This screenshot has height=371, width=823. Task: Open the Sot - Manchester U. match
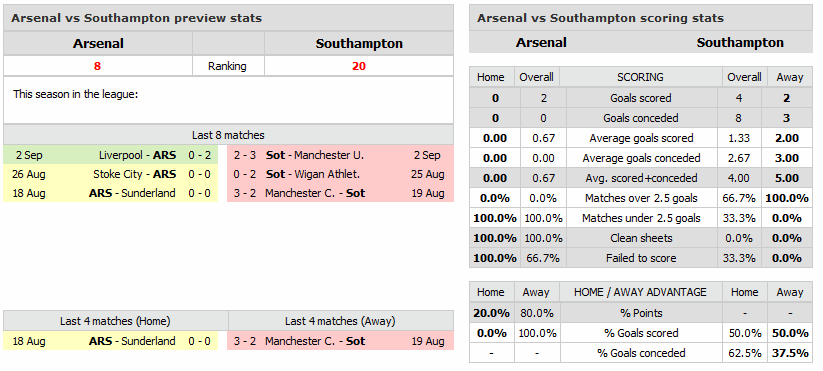[340, 155]
